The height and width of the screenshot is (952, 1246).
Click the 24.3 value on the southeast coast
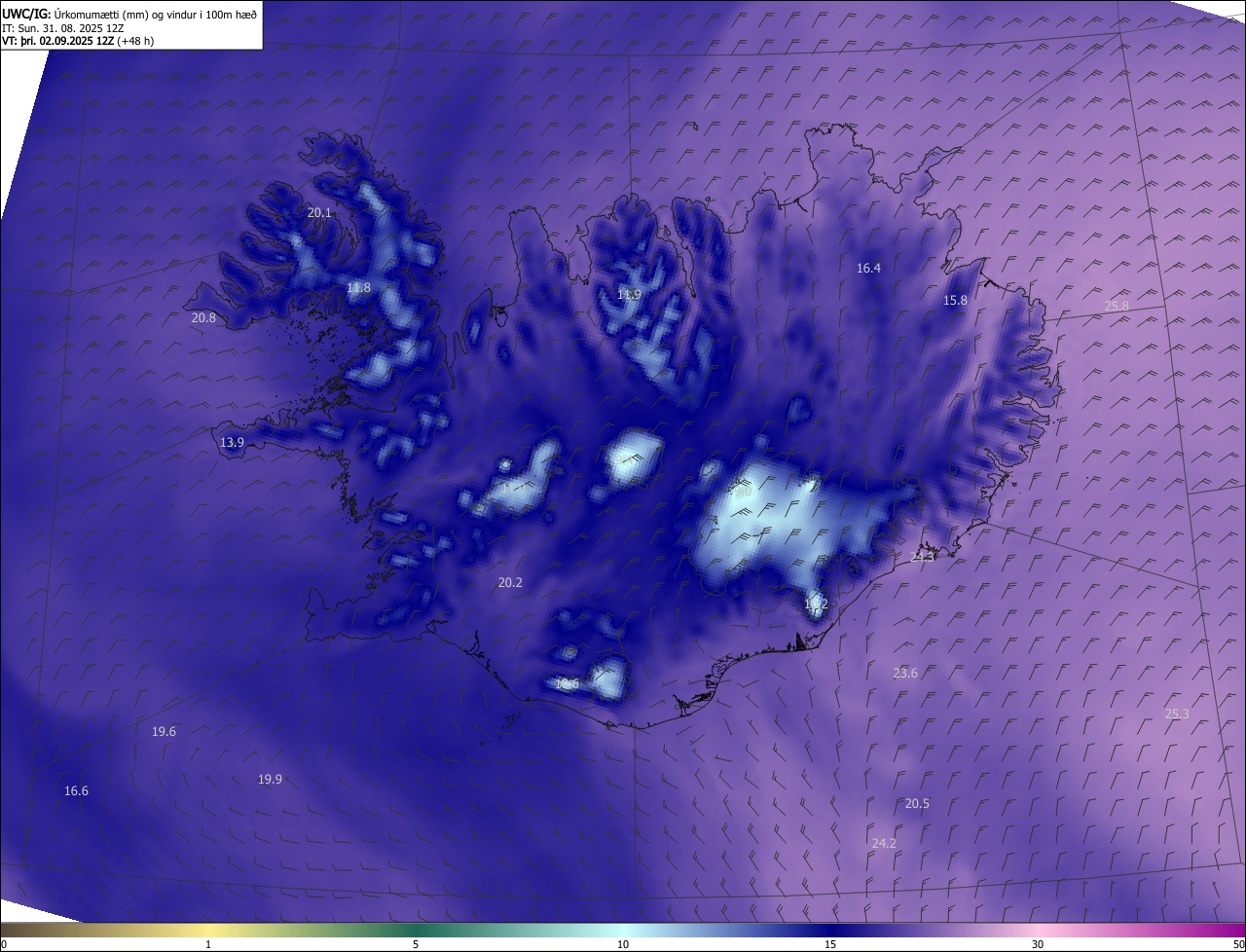pos(922,557)
